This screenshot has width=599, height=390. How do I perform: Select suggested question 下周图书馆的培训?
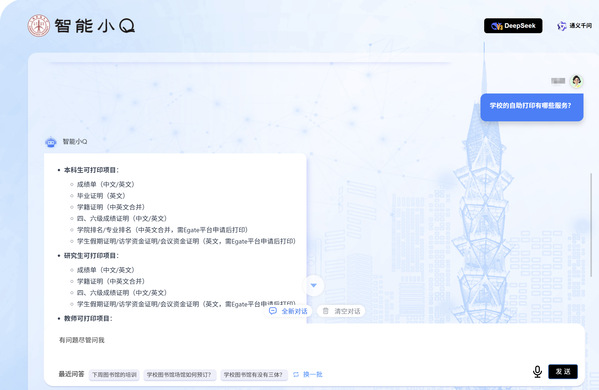click(114, 375)
